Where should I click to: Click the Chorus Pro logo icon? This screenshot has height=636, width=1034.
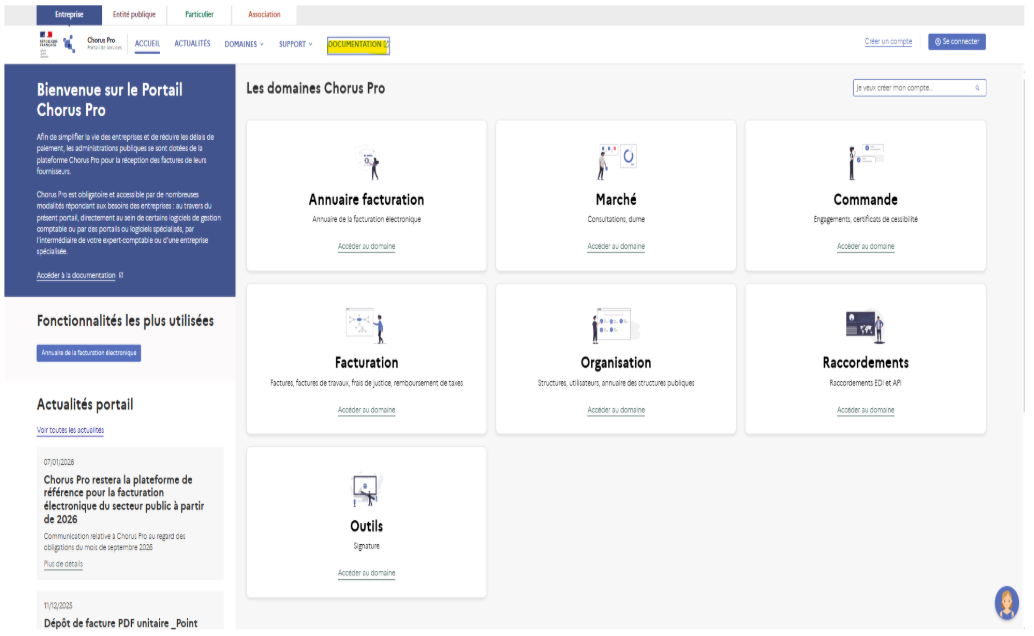69,44
